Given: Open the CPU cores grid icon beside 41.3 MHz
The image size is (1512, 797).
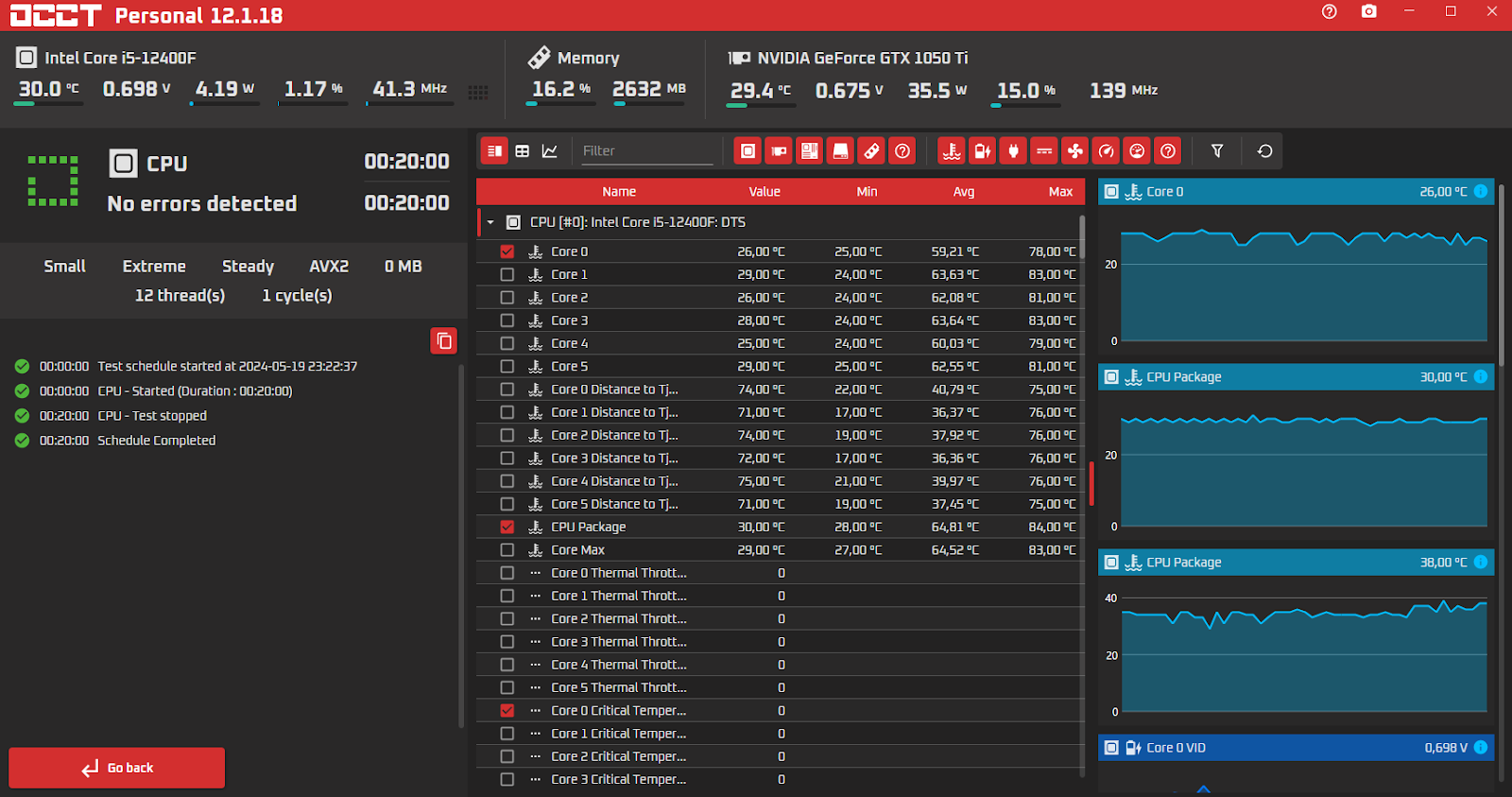Looking at the screenshot, I should [x=478, y=92].
